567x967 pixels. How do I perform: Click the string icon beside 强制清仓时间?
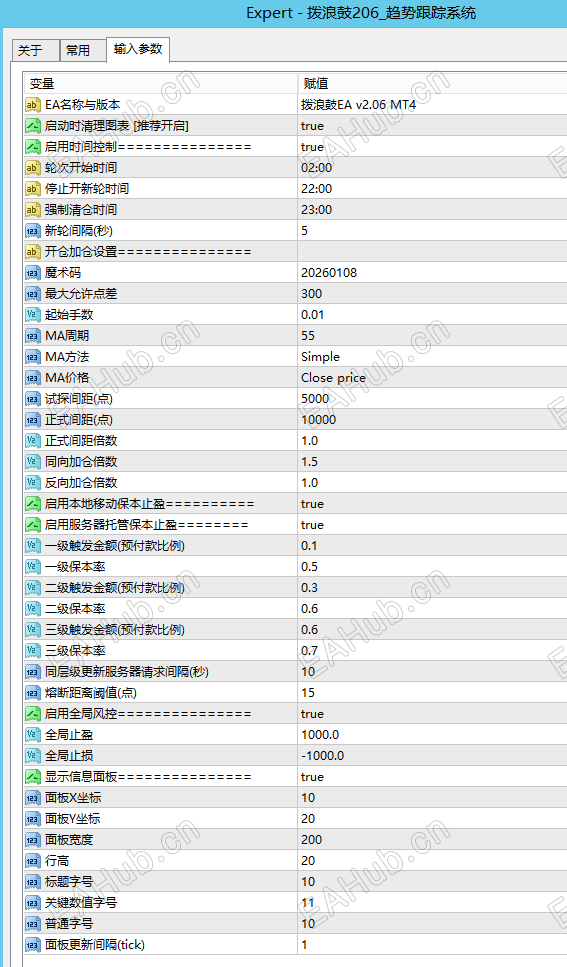(x=33, y=210)
